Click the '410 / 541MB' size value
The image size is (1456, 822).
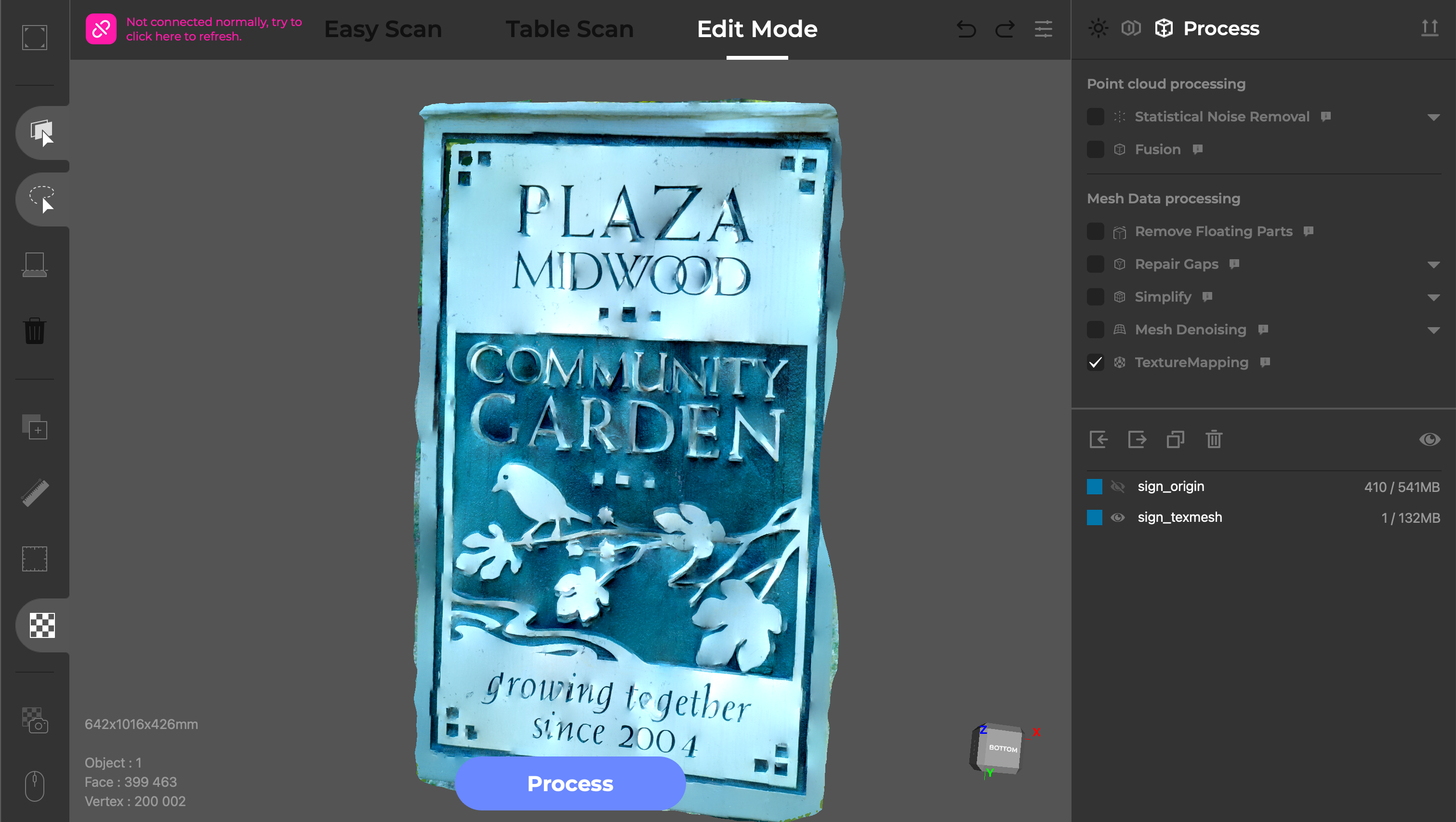click(1402, 487)
